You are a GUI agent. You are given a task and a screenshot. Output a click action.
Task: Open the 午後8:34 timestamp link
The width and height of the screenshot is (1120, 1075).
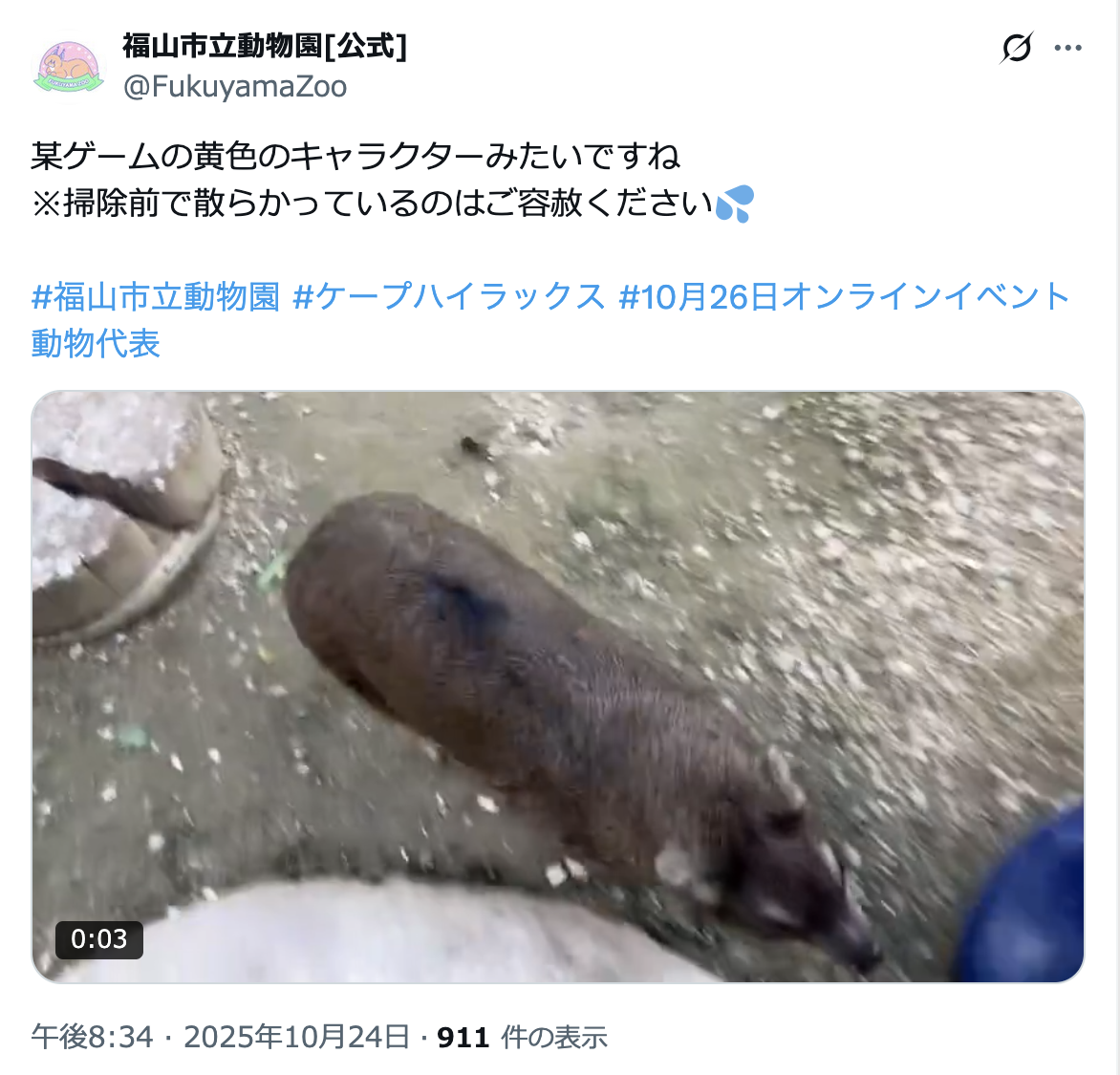click(92, 1037)
